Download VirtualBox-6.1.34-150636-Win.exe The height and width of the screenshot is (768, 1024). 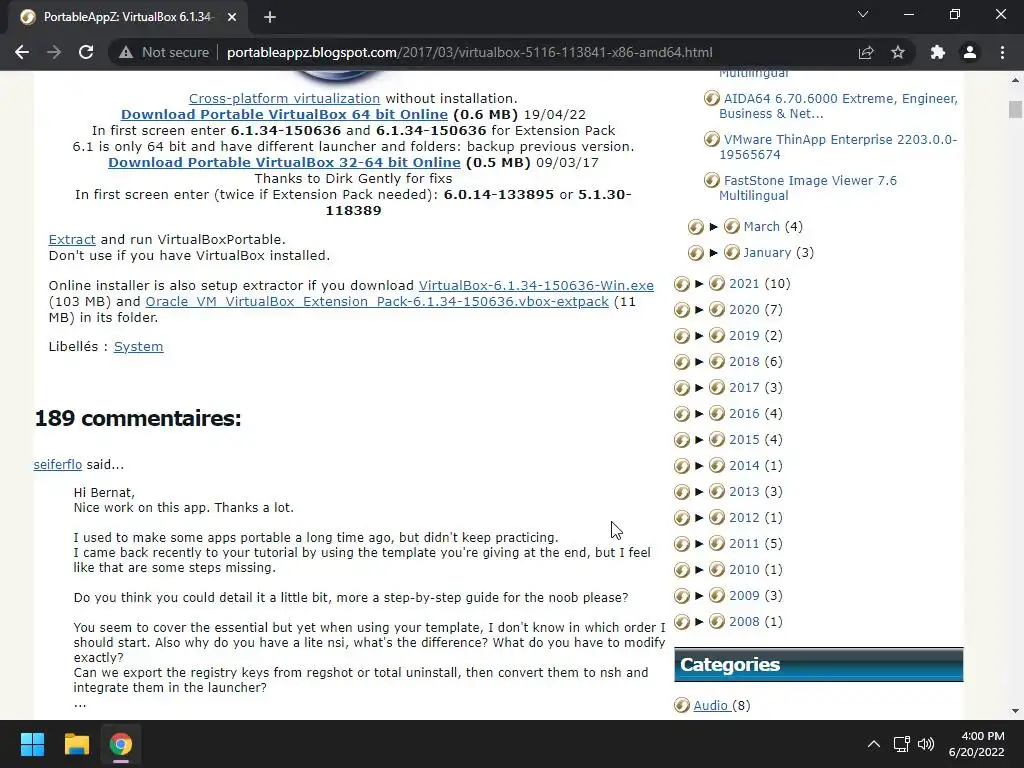click(x=536, y=285)
